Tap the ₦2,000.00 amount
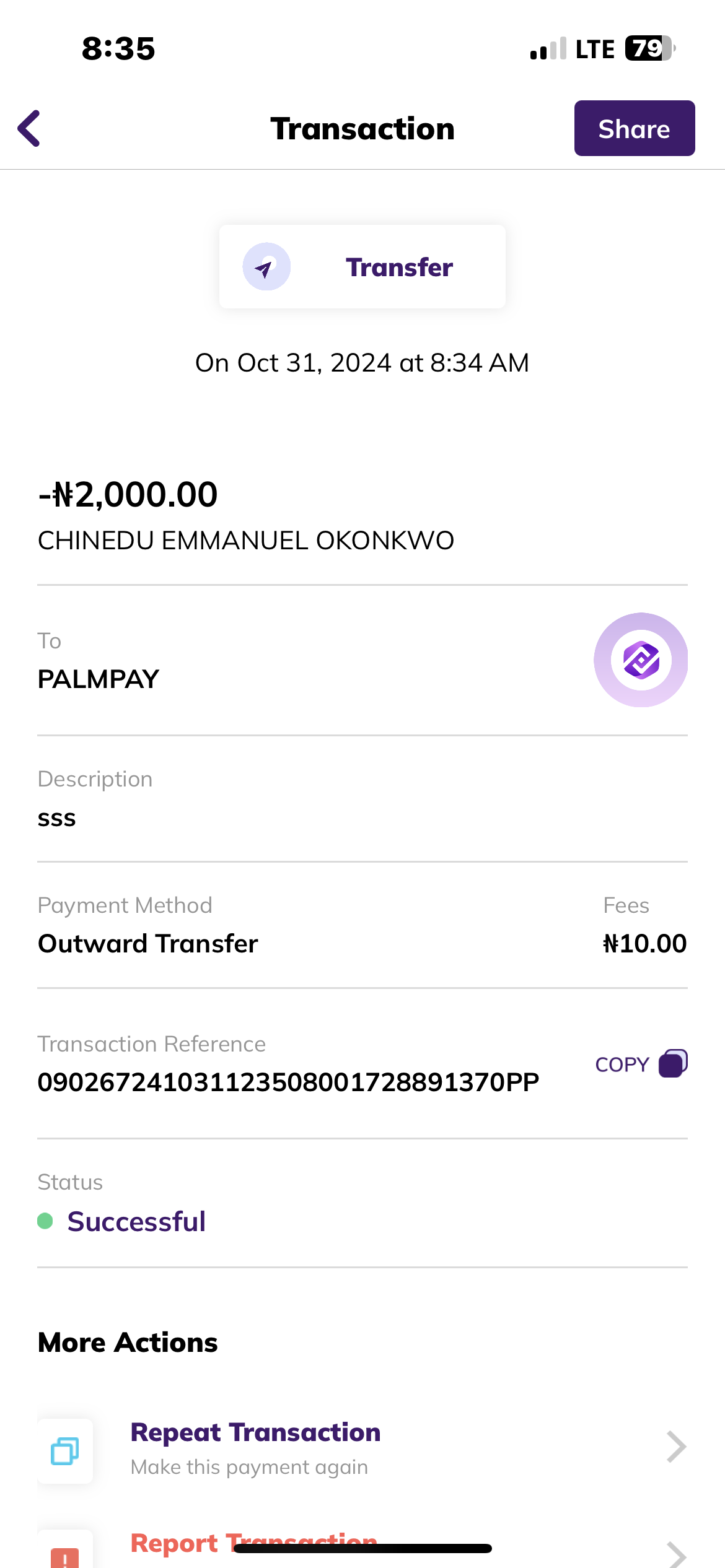Image resolution: width=725 pixels, height=1568 pixels. pyautogui.click(x=128, y=494)
